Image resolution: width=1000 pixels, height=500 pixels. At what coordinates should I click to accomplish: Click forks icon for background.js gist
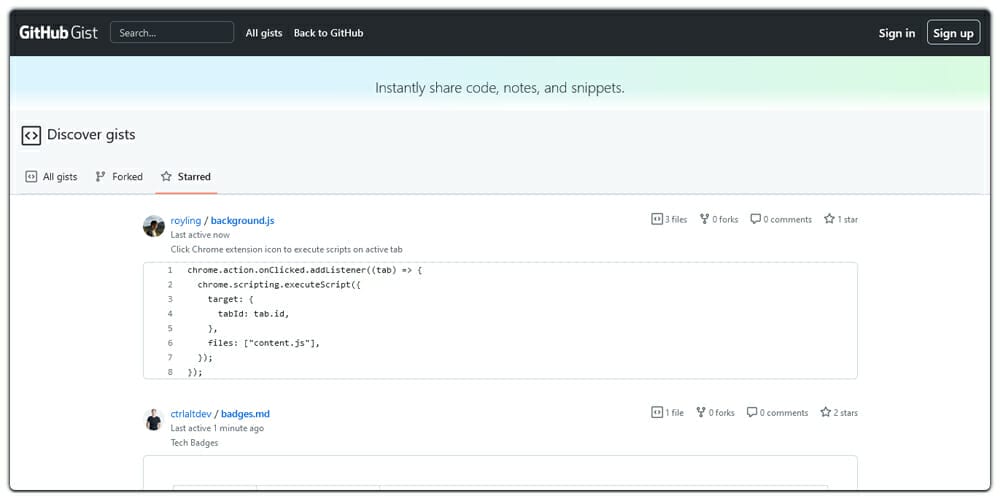[x=704, y=219]
